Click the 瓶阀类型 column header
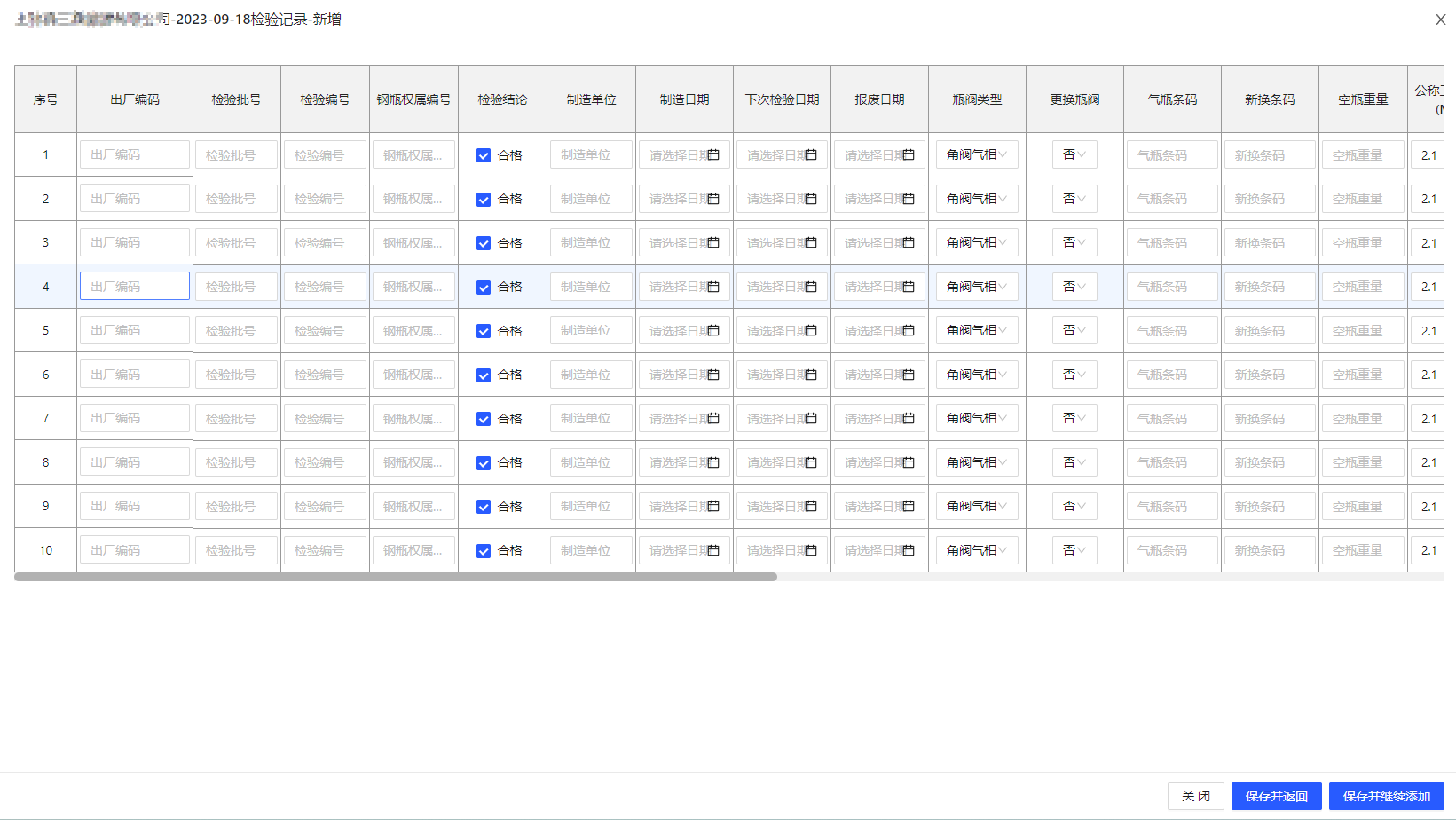This screenshot has width=1456, height=820. pyautogui.click(x=977, y=99)
